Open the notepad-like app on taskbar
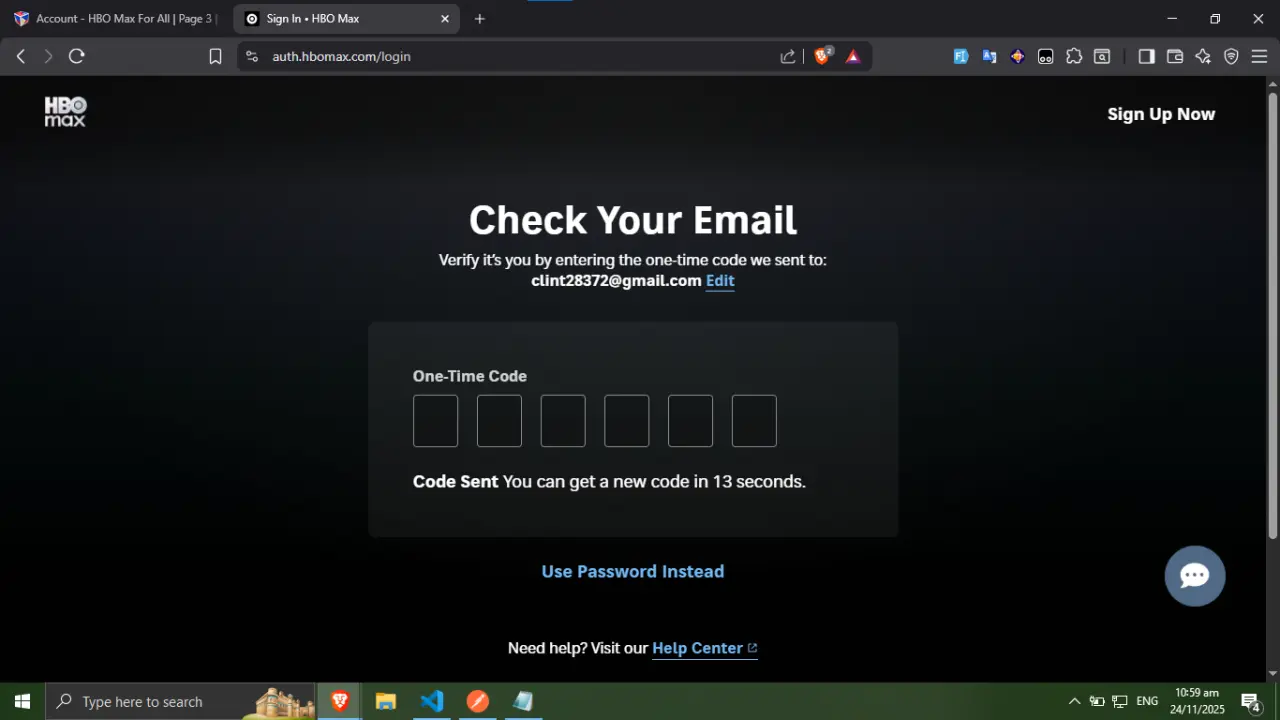The height and width of the screenshot is (720, 1280). (523, 701)
